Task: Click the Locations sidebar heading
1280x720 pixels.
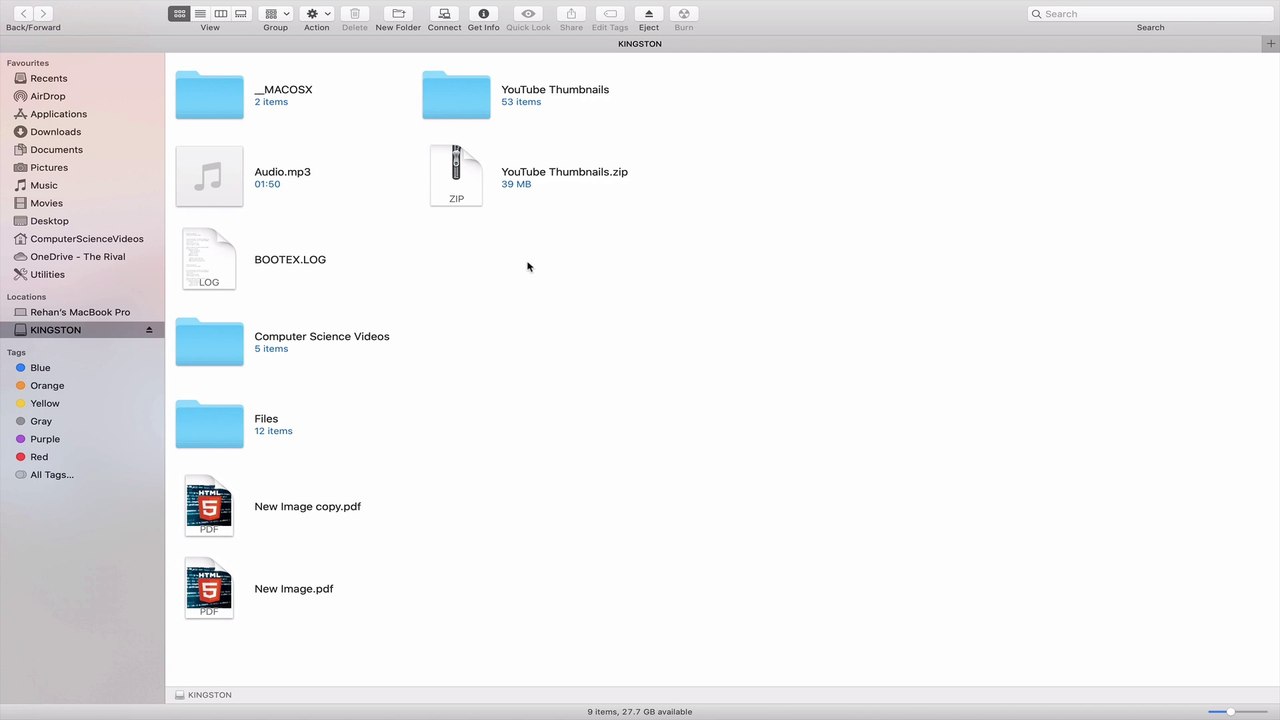Action: pos(26,297)
